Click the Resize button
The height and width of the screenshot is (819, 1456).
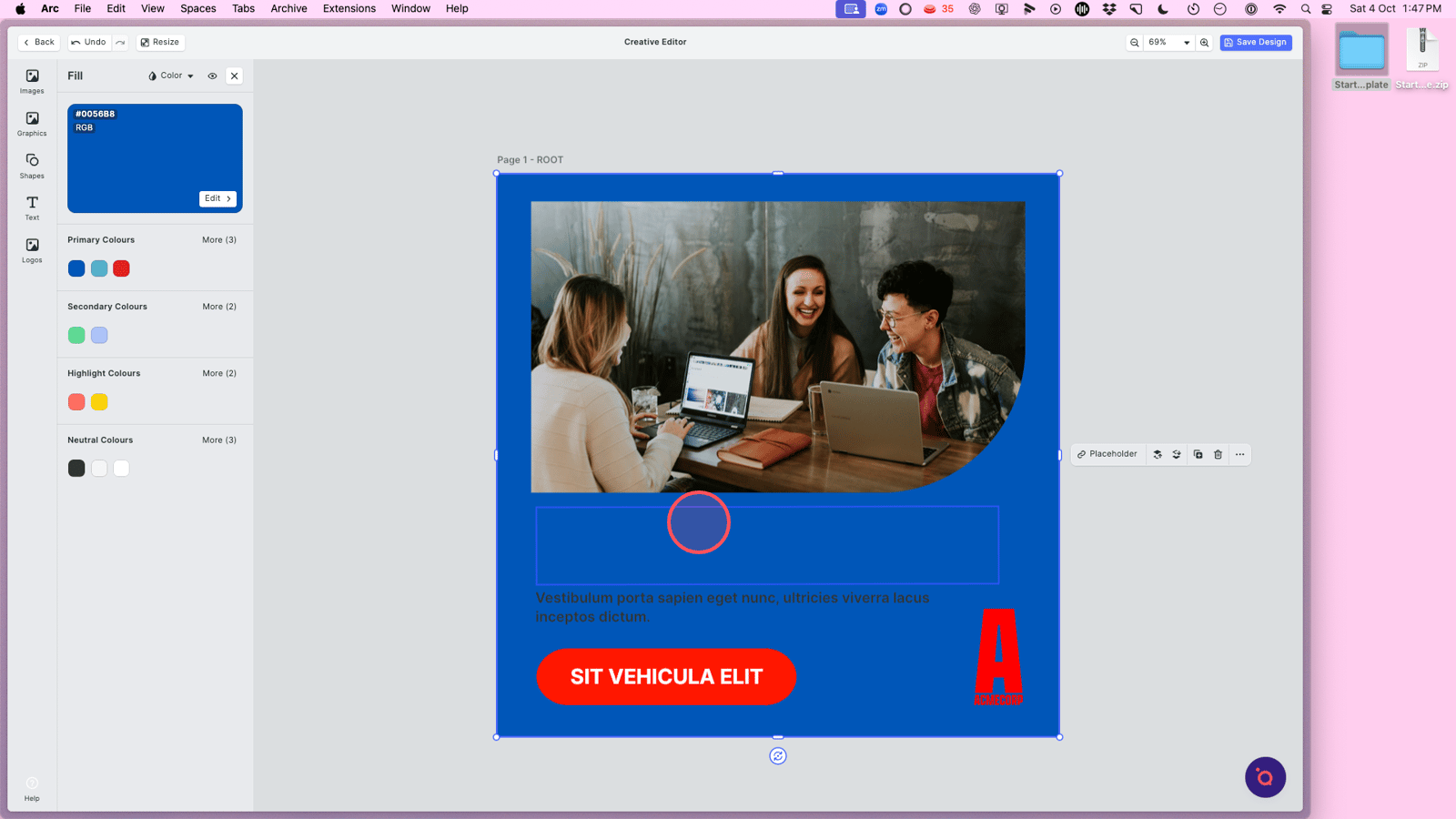[x=160, y=43]
